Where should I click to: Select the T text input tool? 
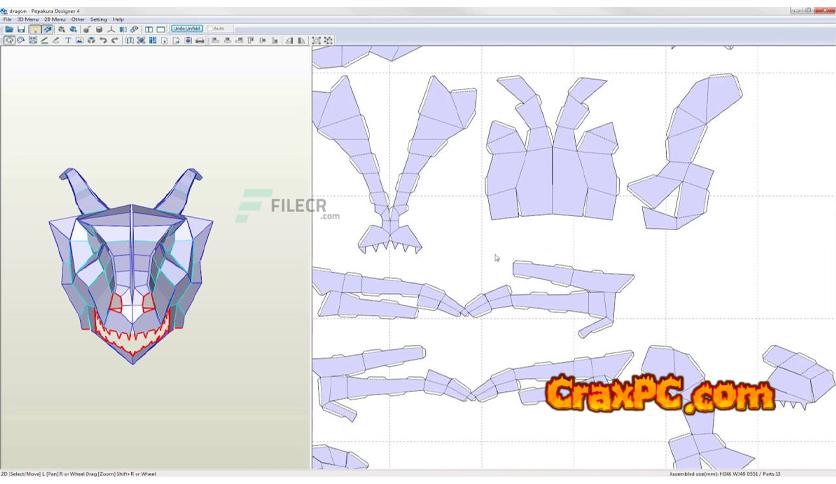tap(68, 40)
